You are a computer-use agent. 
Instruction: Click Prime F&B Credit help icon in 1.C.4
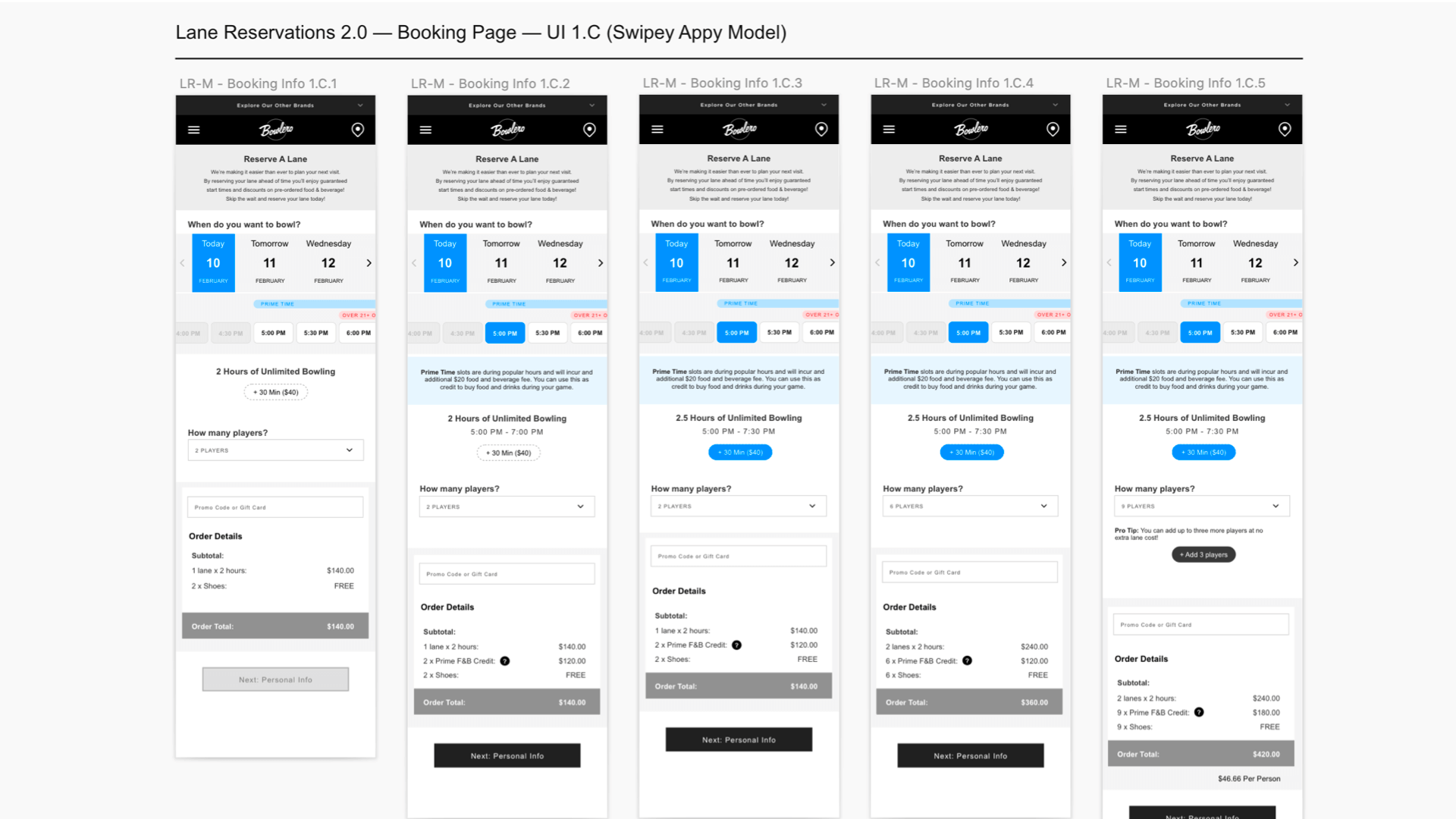pyautogui.click(x=967, y=661)
